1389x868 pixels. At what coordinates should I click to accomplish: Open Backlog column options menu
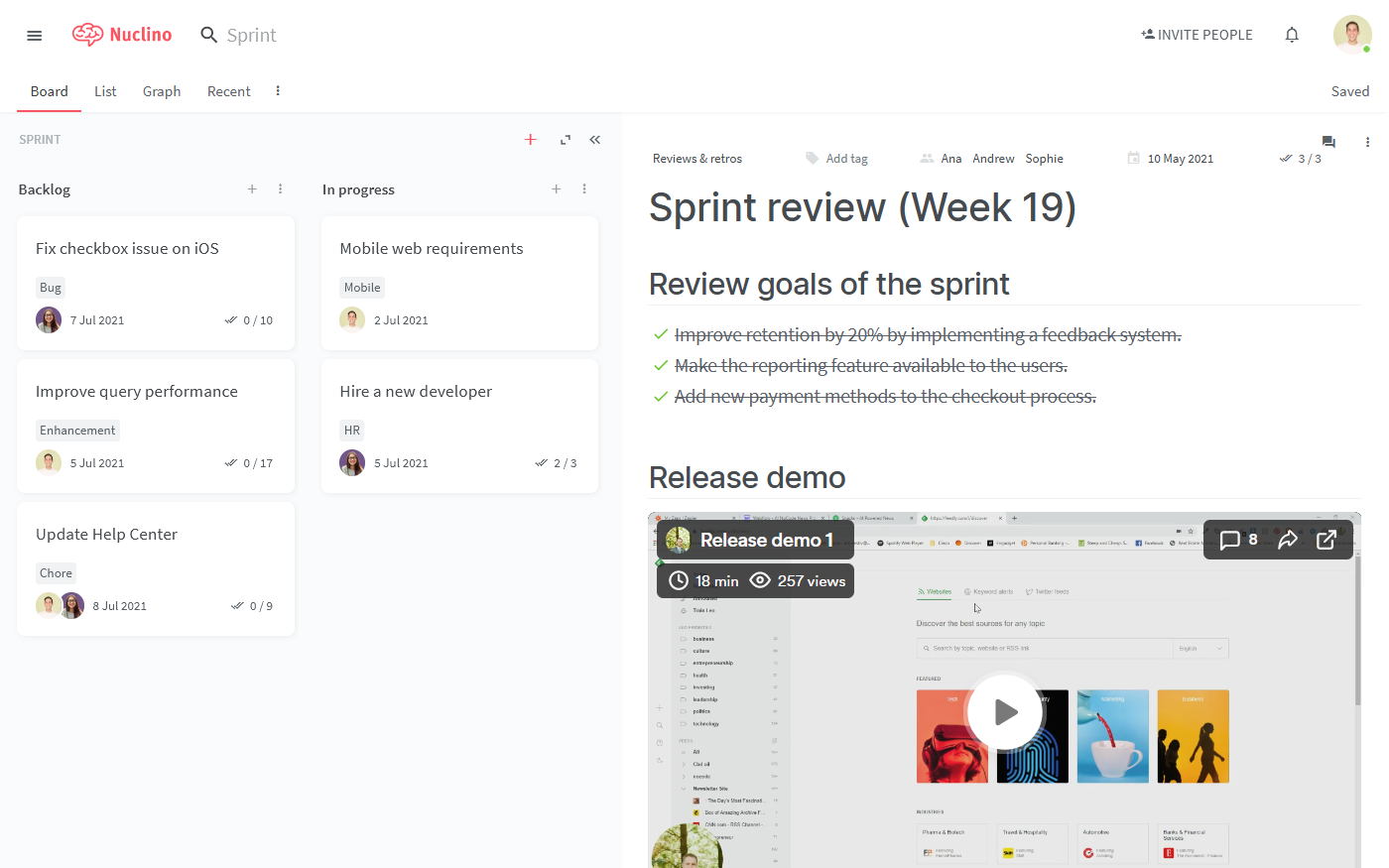tap(281, 189)
